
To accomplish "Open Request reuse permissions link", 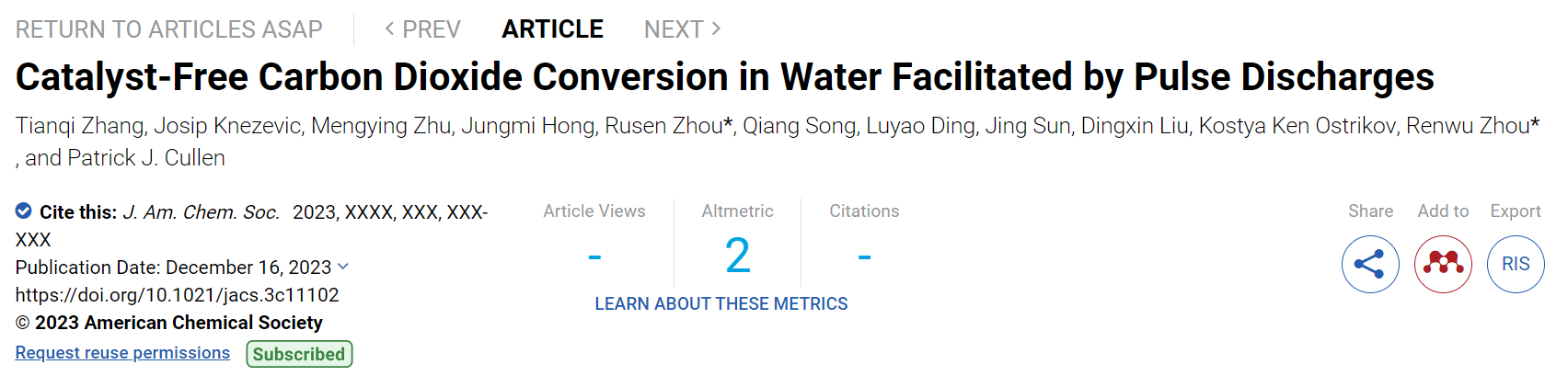I will click(122, 353).
